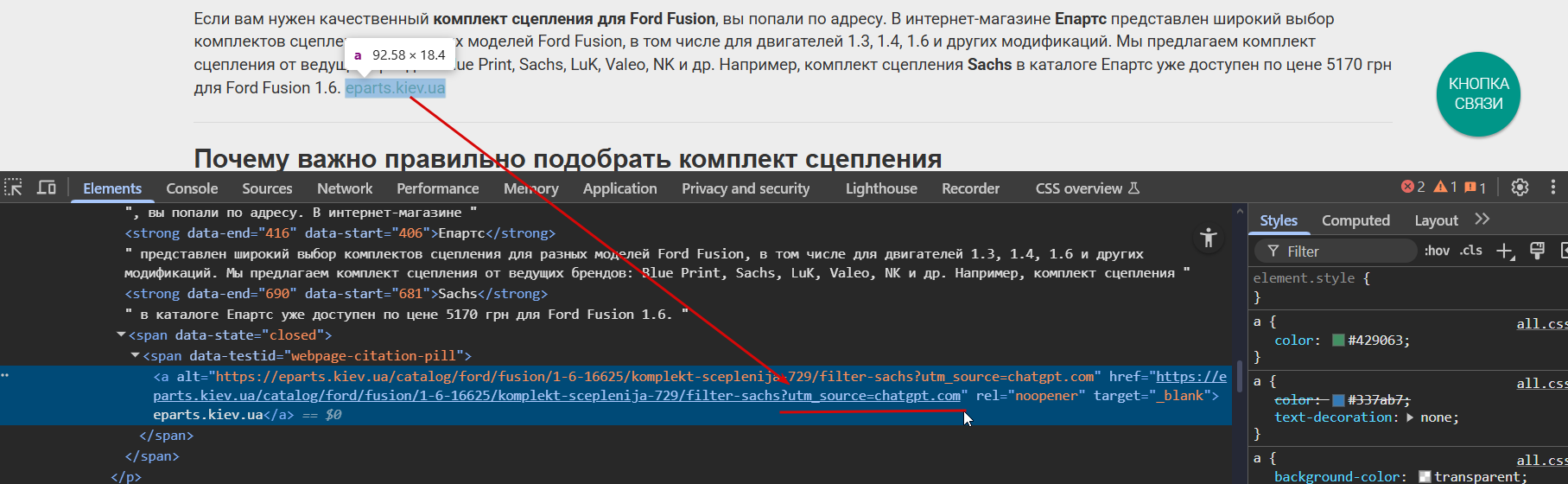Screen dimensions: 1568x484
Task: Click the alt attribute value in anchor
Action: point(654,377)
